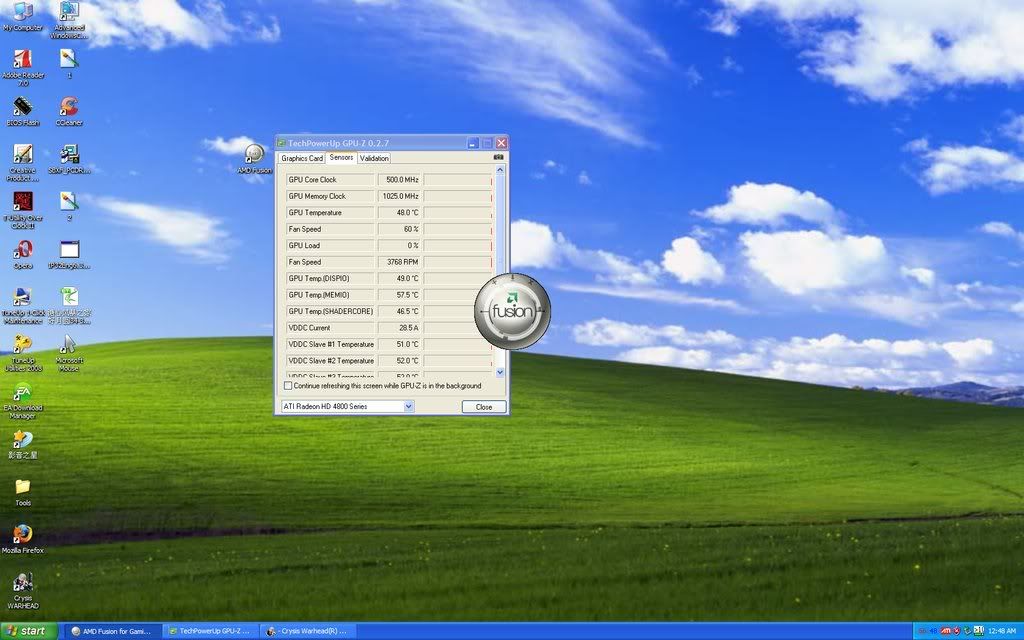Open CCleaner from the desktop
Viewport: 1024px width, 640px height.
(x=68, y=108)
